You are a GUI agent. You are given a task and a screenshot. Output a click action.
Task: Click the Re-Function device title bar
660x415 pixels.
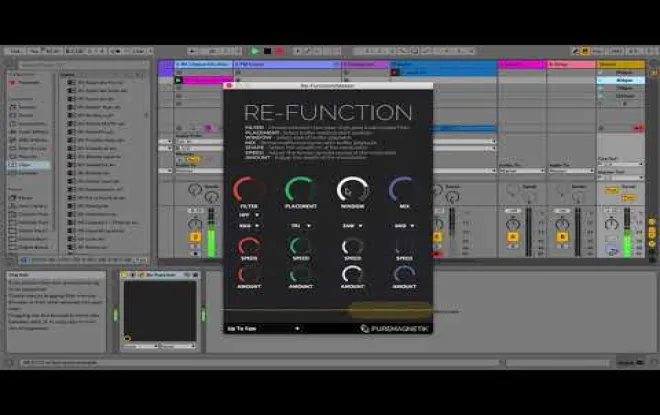(x=160, y=275)
